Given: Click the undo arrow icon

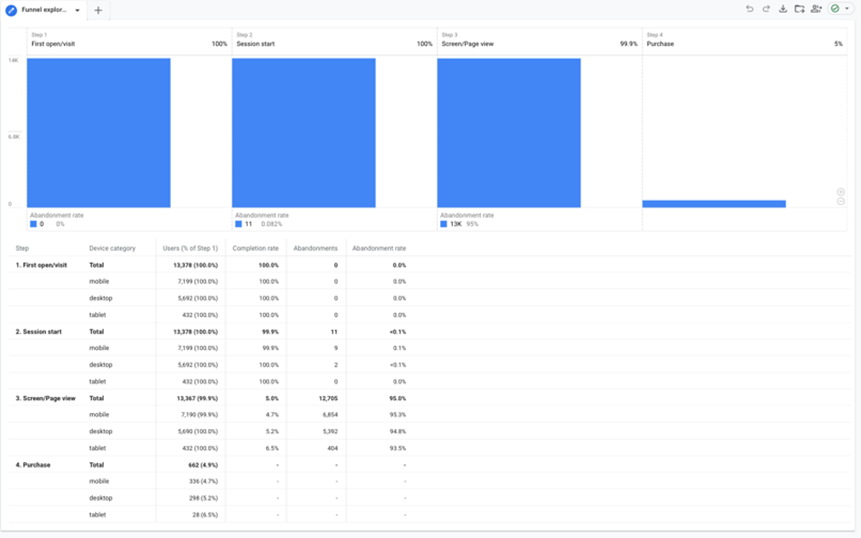Looking at the screenshot, I should pos(749,9).
